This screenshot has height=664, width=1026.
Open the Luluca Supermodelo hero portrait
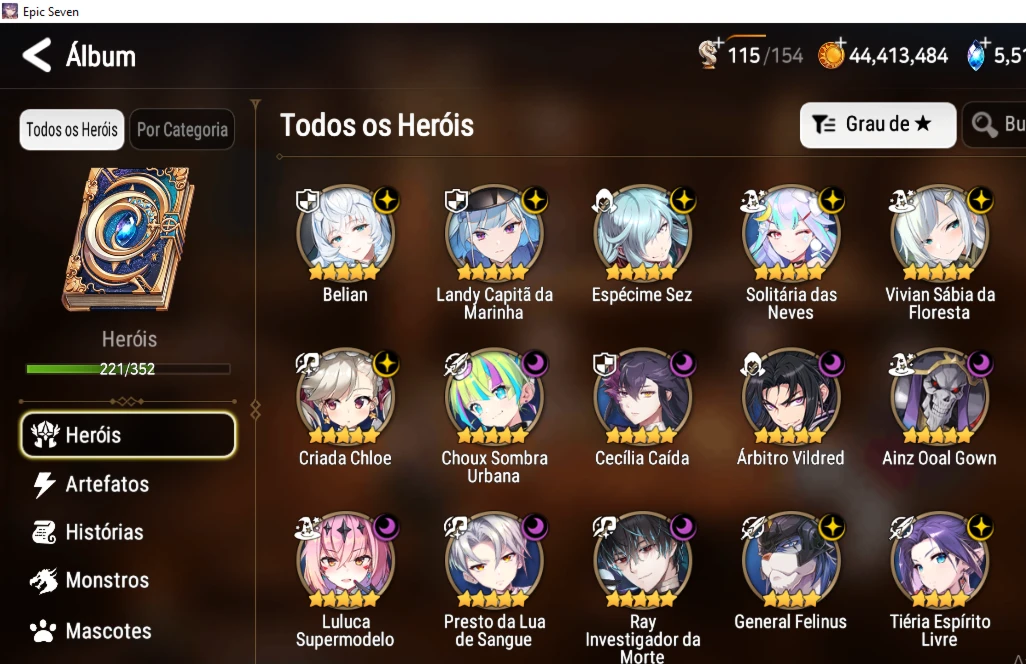pyautogui.click(x=345, y=561)
